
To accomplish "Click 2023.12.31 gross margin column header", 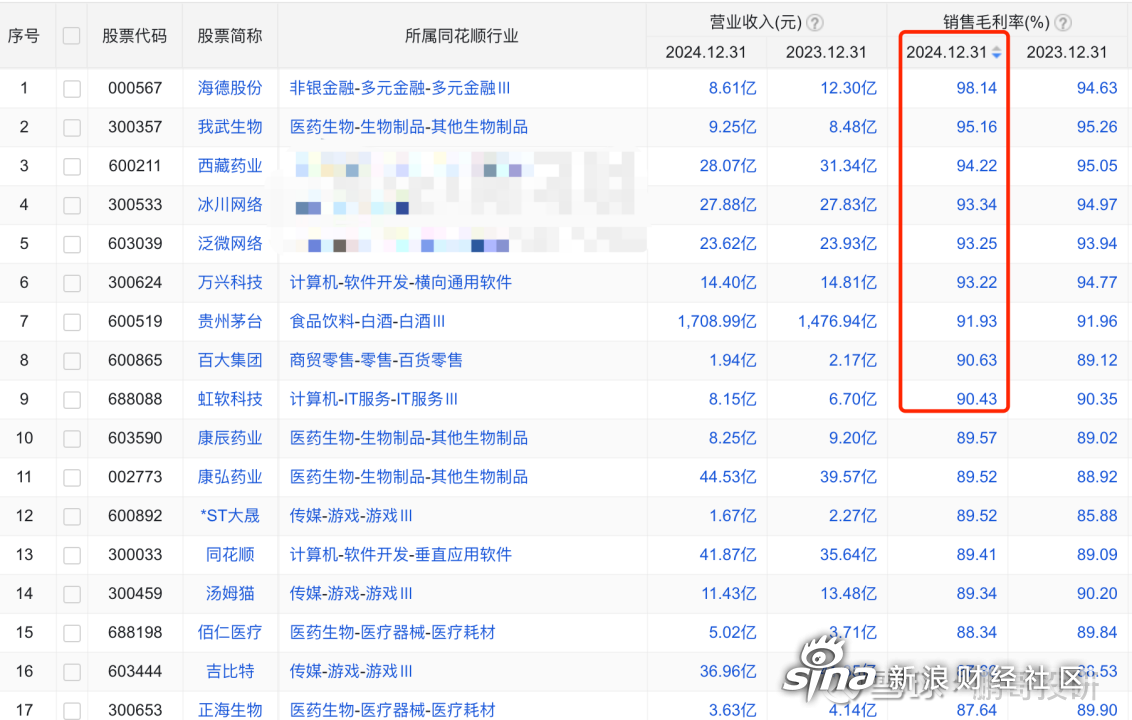I will 1067,52.
